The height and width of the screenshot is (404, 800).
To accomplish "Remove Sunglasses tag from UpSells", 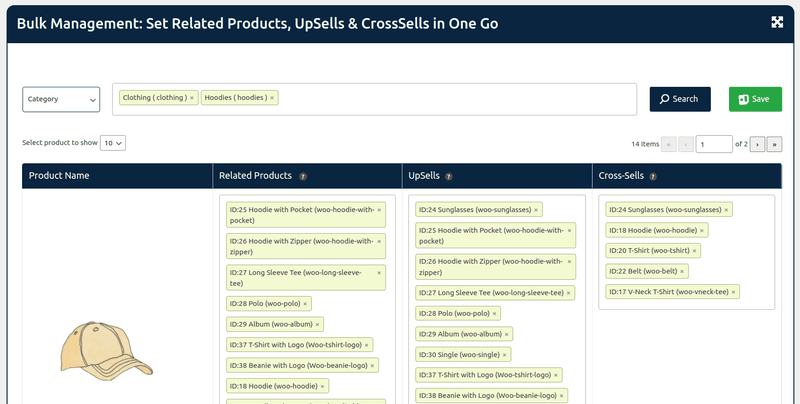I will pos(536,210).
